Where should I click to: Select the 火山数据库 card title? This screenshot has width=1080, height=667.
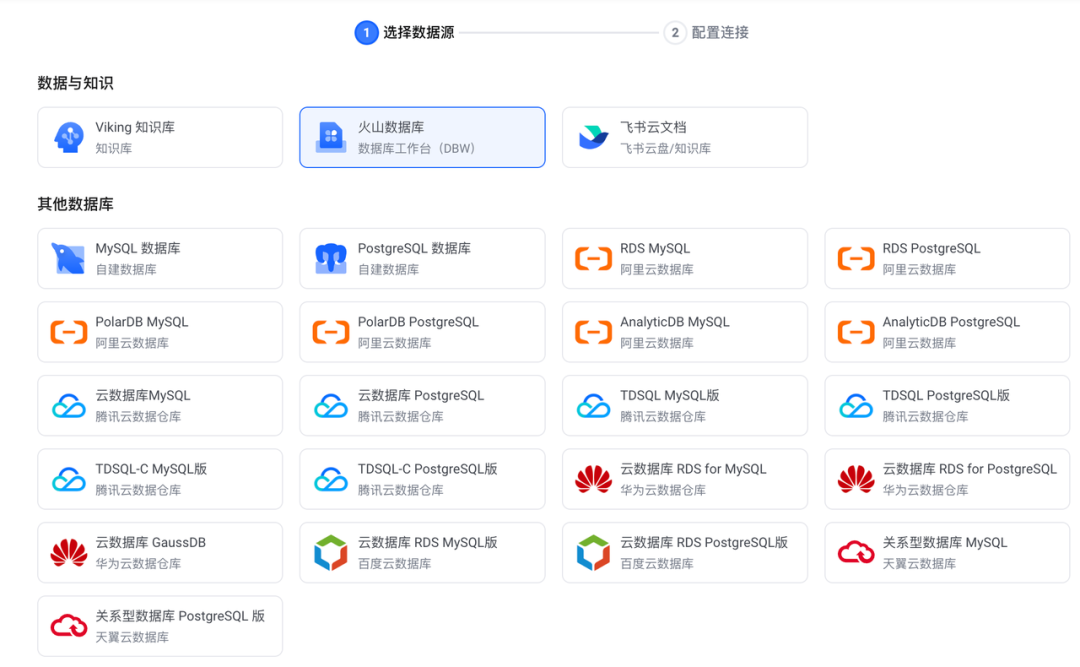click(391, 127)
